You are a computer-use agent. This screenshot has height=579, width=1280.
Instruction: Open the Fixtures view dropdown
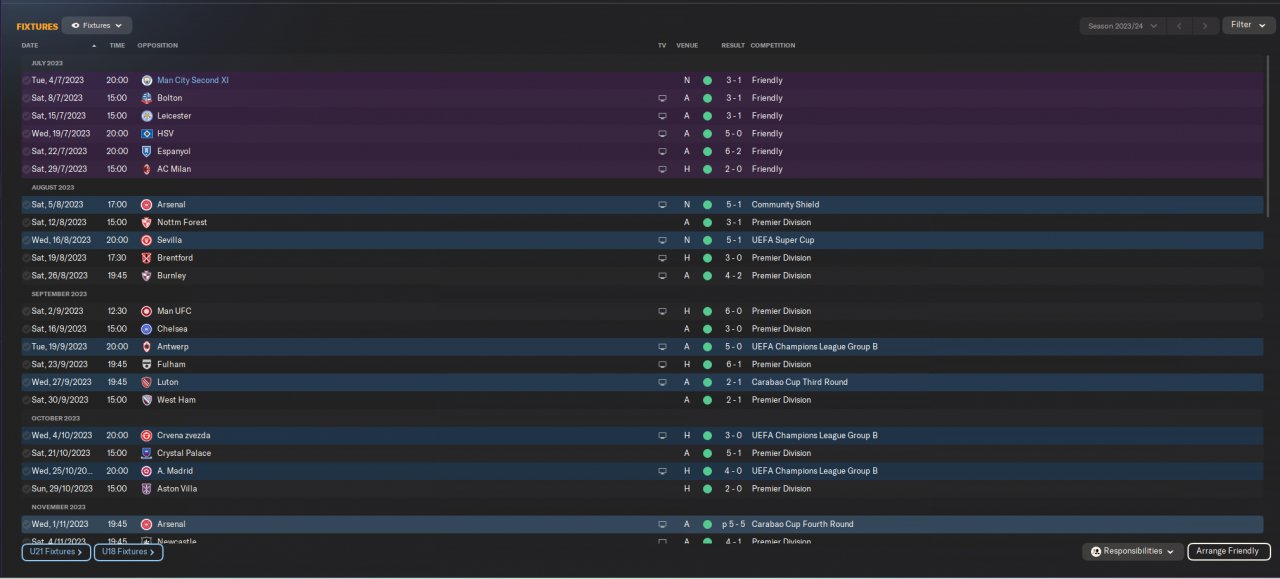click(x=97, y=25)
